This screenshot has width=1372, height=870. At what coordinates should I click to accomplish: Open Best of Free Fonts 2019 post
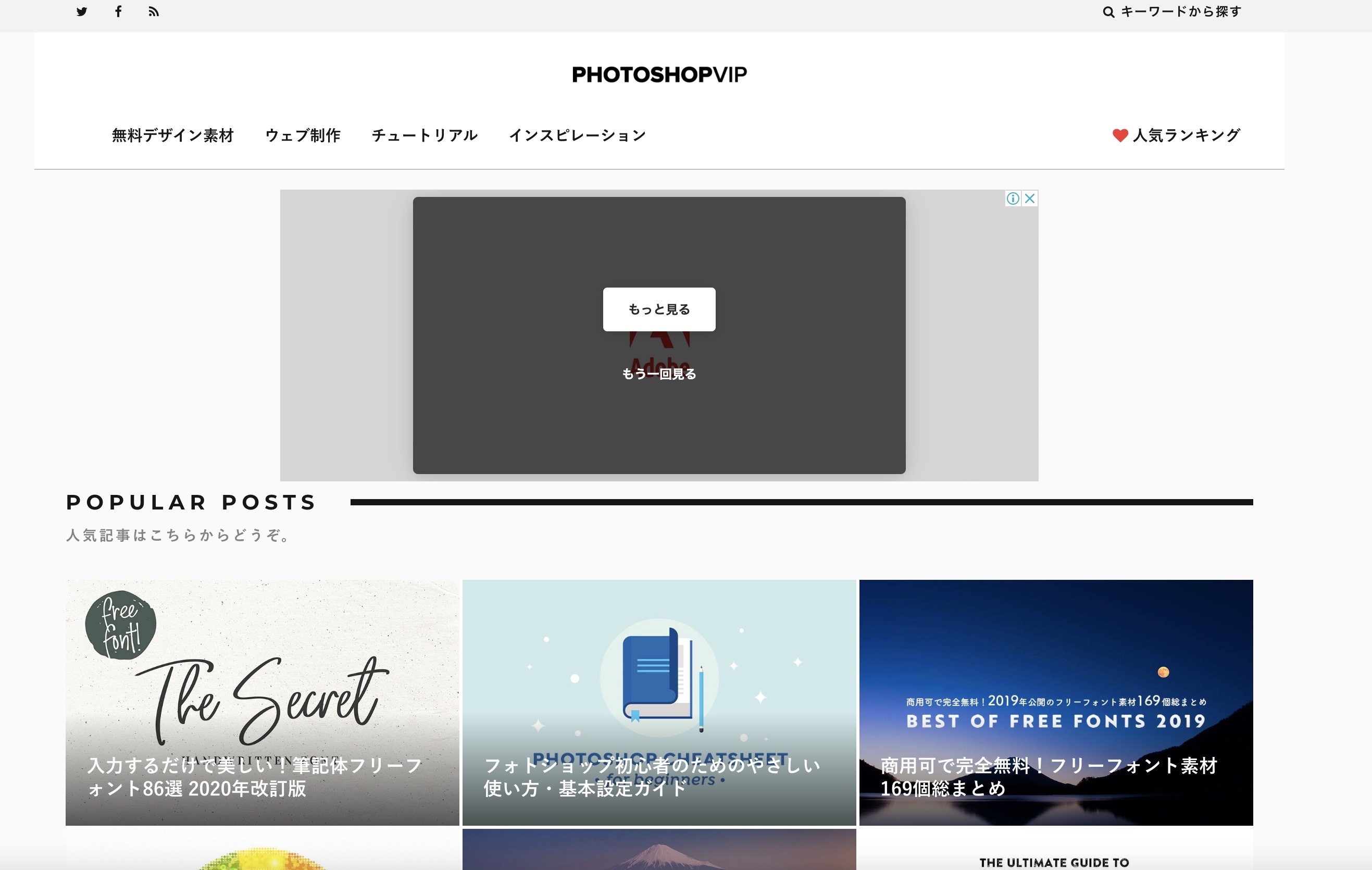(x=1055, y=702)
